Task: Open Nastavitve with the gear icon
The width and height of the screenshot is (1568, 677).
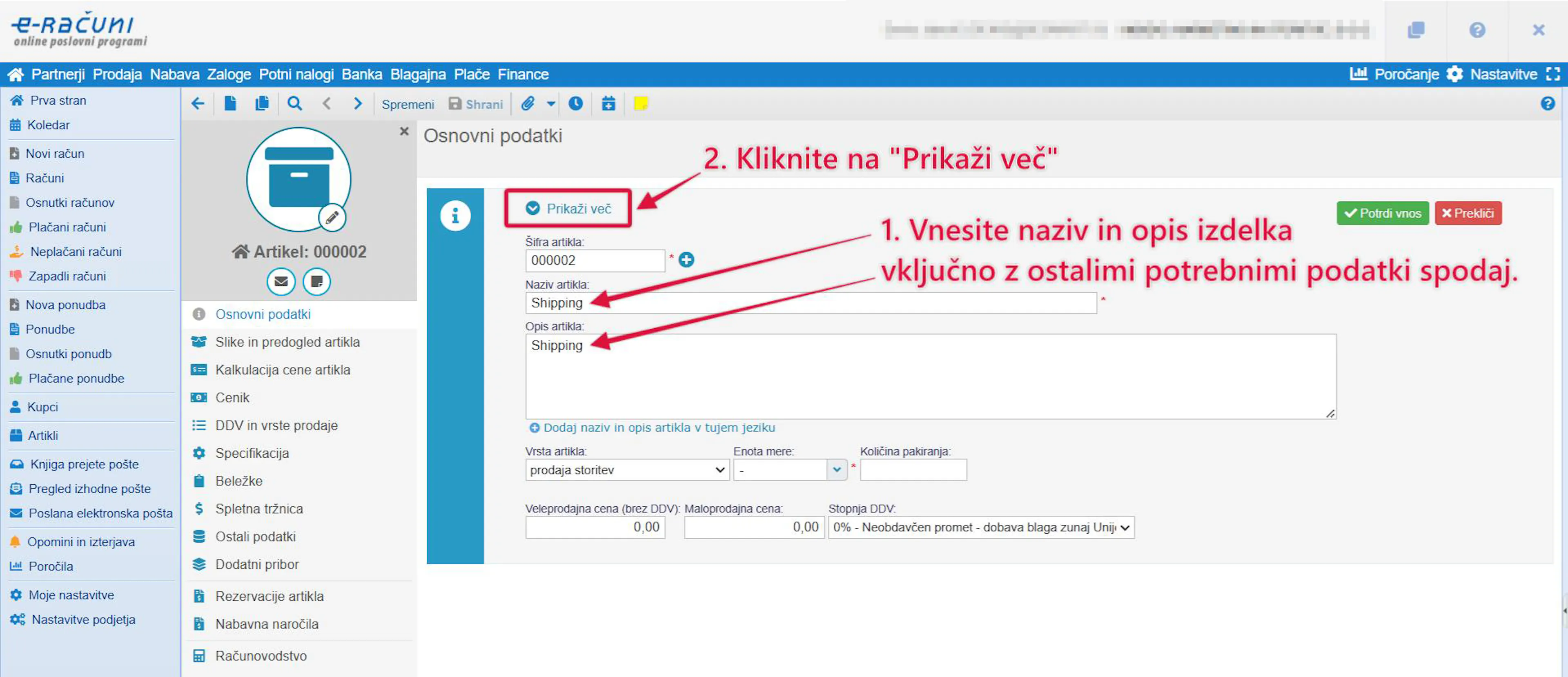Action: [1455, 73]
